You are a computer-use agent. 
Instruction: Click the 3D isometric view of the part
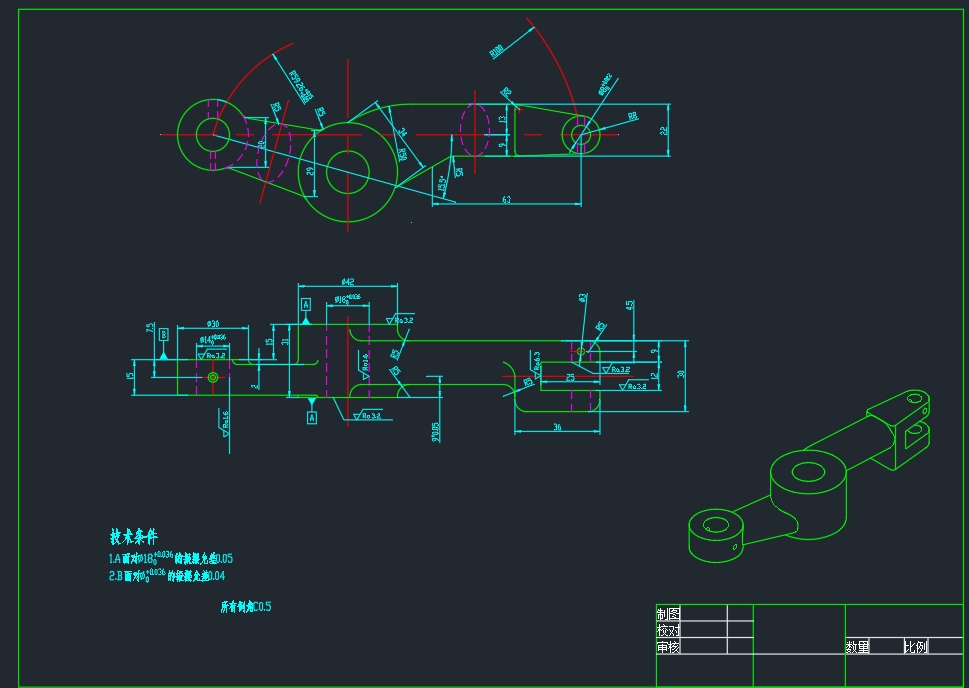(810, 476)
